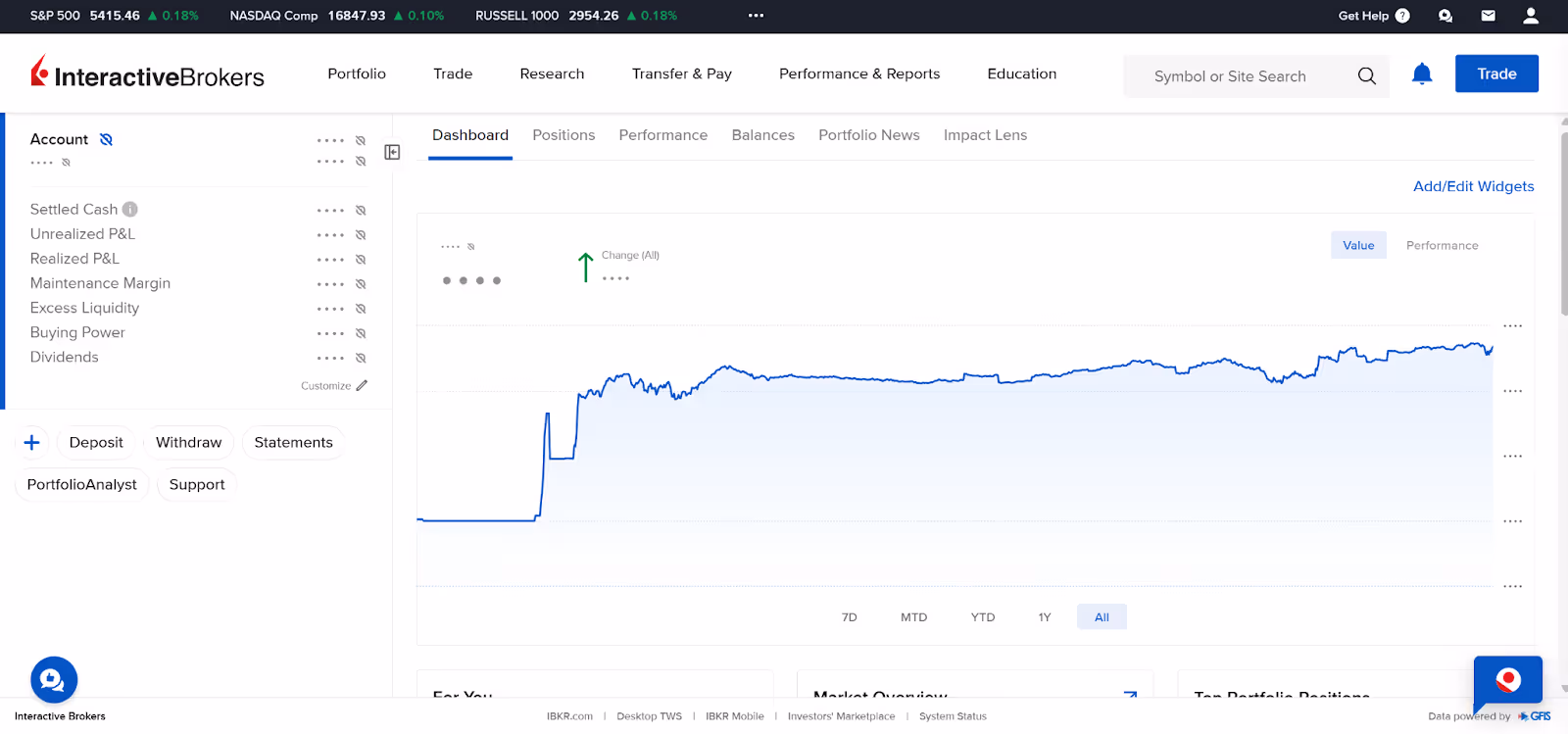Open the System Status footer link
The width and height of the screenshot is (1568, 734).
click(x=953, y=716)
